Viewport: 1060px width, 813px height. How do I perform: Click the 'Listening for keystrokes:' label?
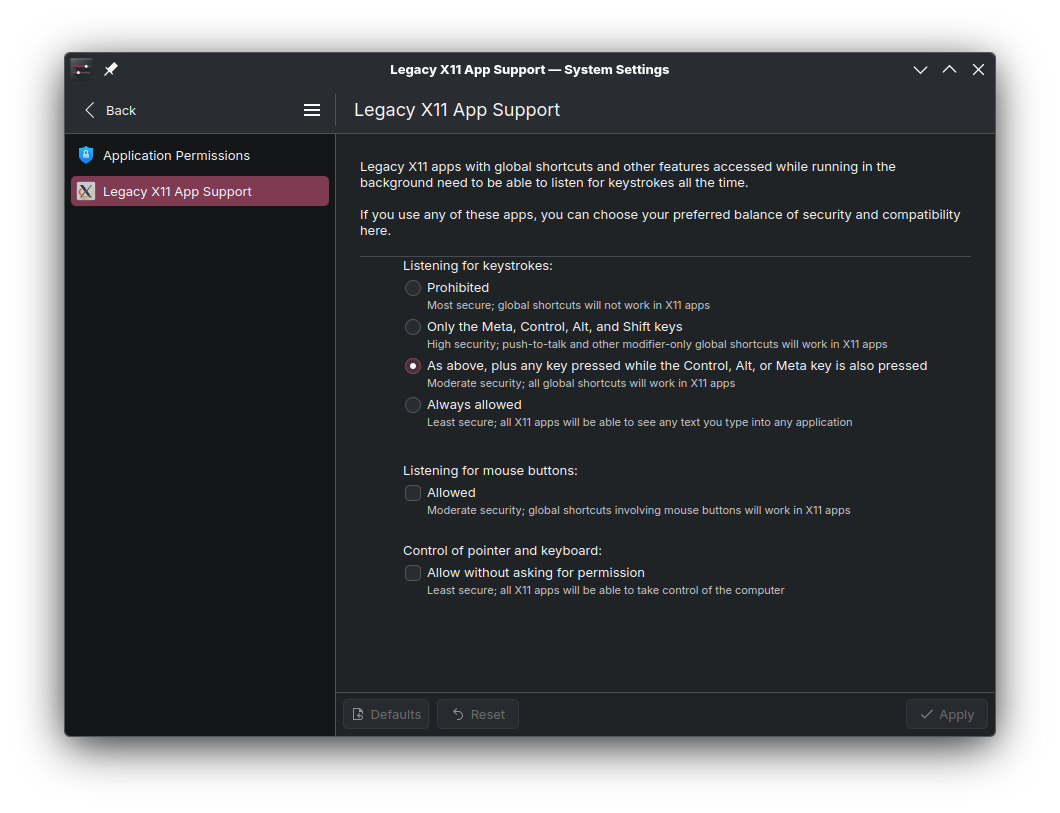(x=477, y=266)
